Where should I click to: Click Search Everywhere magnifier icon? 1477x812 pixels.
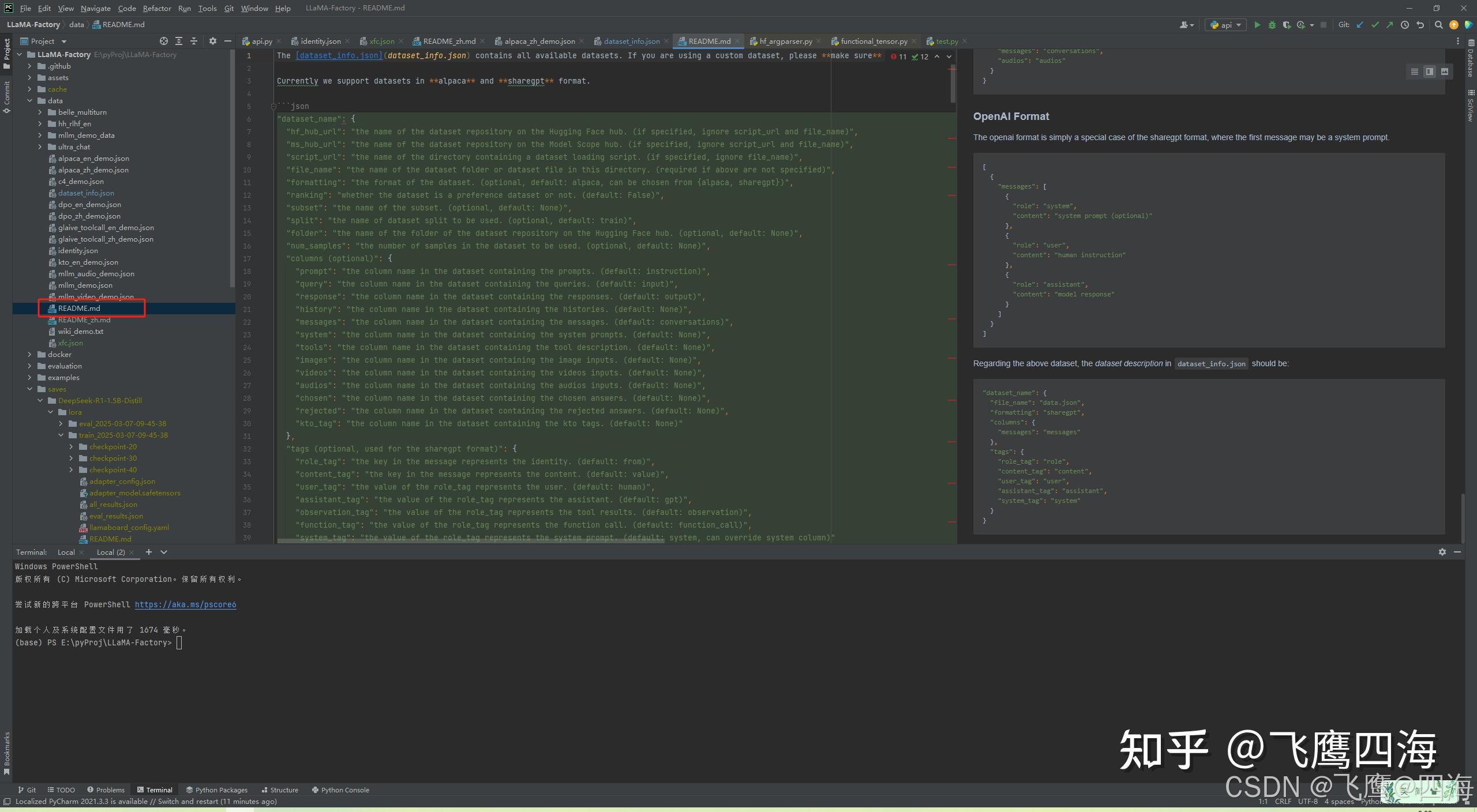(1438, 25)
